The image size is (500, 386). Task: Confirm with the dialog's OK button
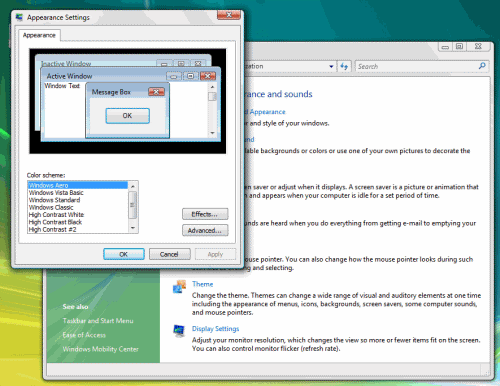(124, 254)
